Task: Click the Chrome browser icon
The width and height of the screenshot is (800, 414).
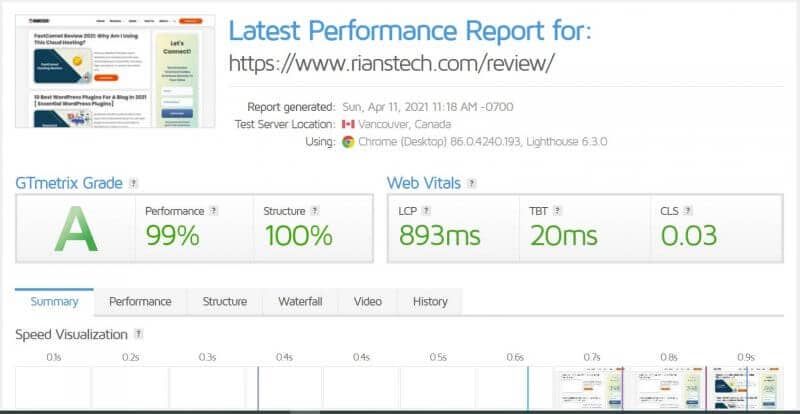Action: tap(348, 142)
